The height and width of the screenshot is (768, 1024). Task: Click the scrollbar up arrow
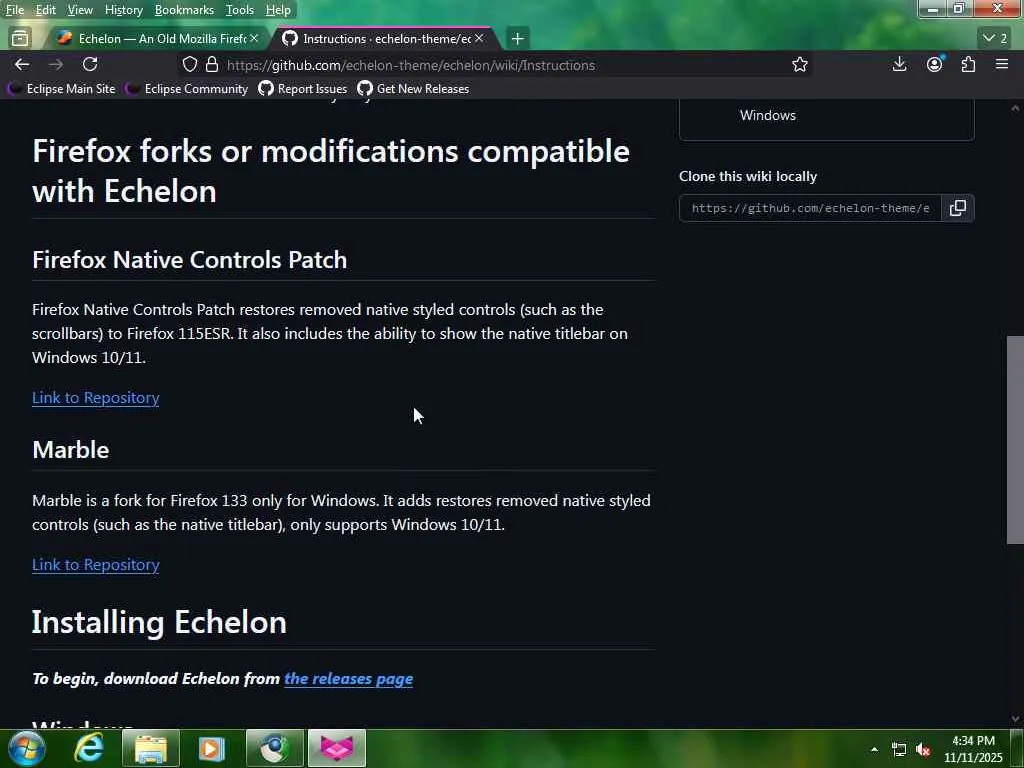(1015, 108)
